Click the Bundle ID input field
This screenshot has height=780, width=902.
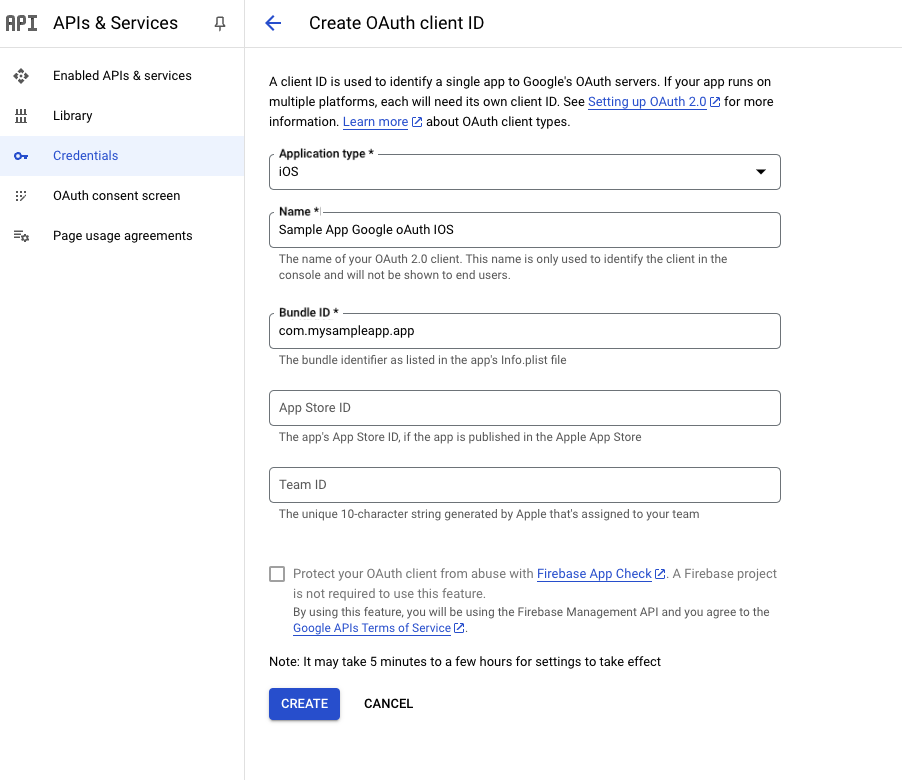point(525,331)
